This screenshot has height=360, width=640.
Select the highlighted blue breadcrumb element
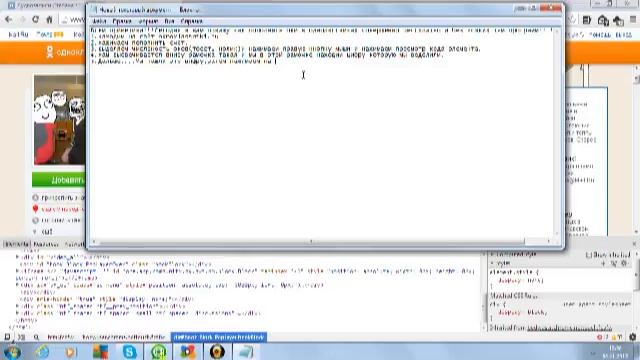coord(218,337)
